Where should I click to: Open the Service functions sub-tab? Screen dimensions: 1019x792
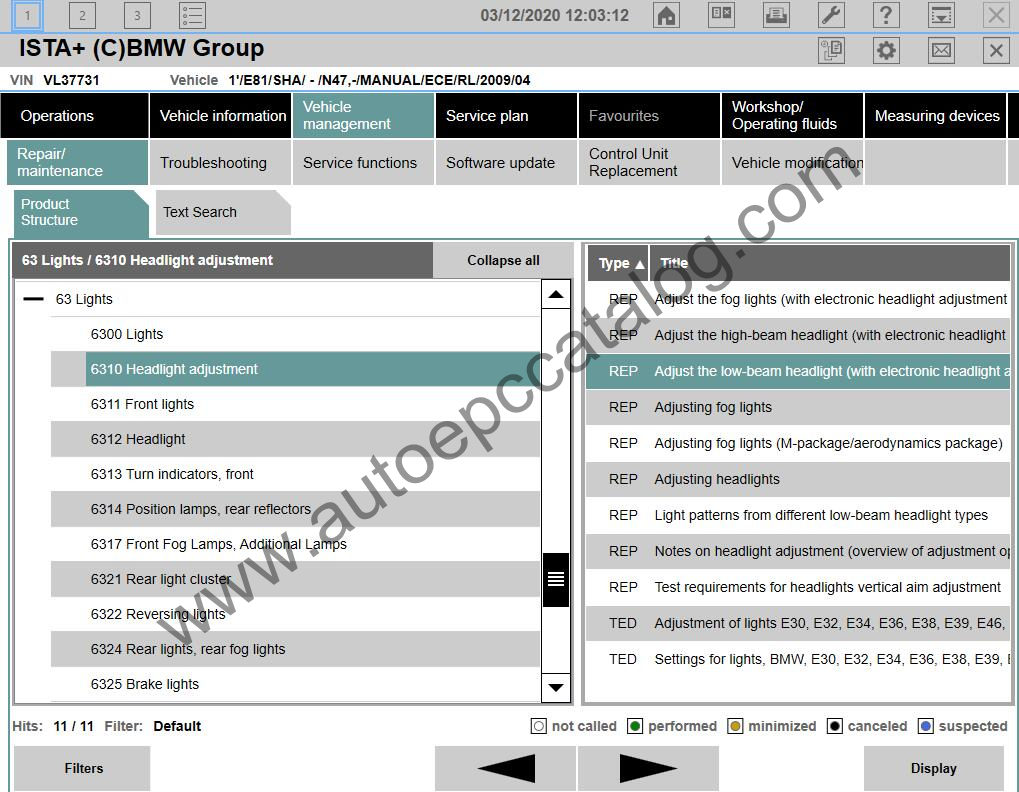[363, 162]
